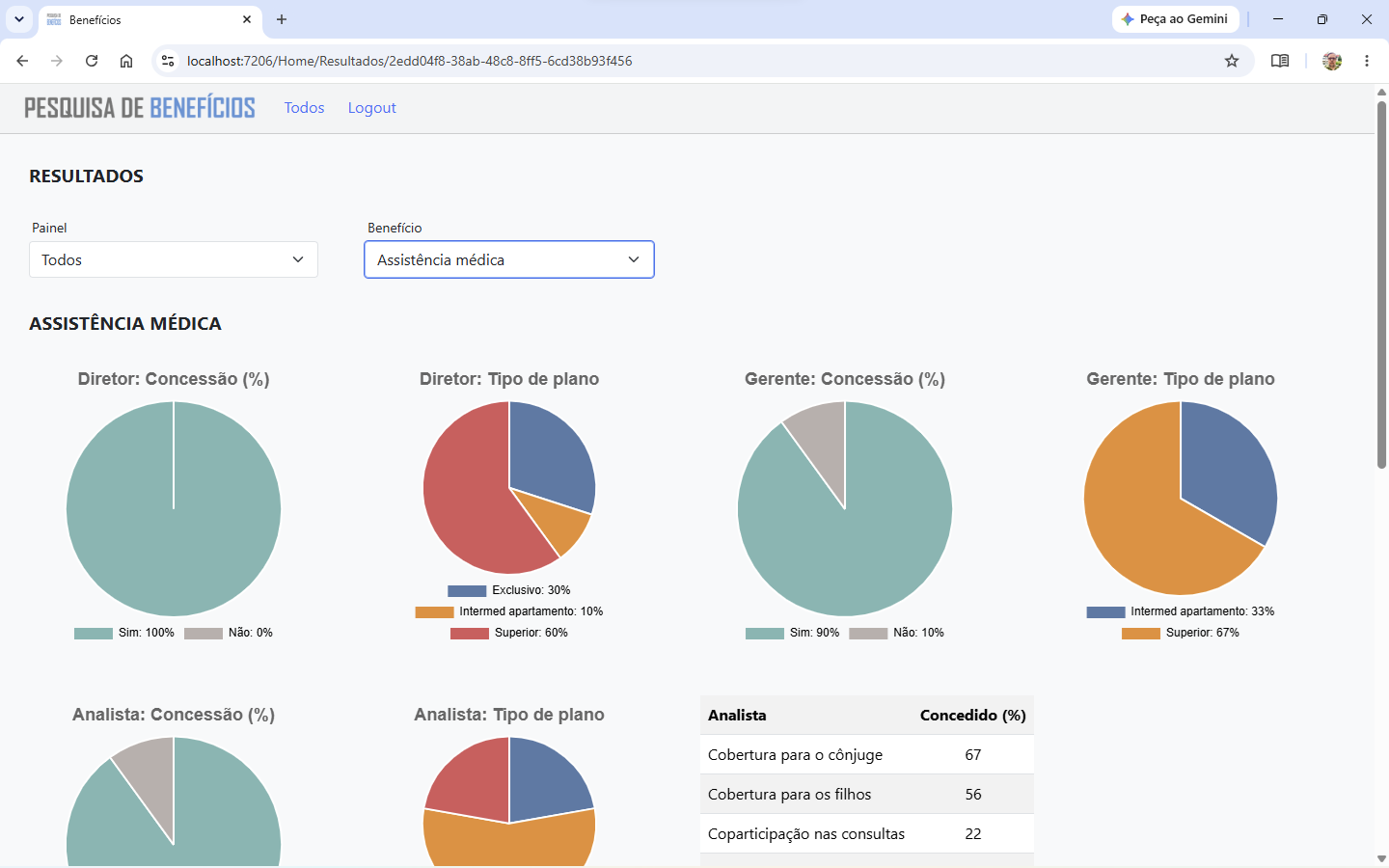Go to the Todos navigation link

point(304,108)
